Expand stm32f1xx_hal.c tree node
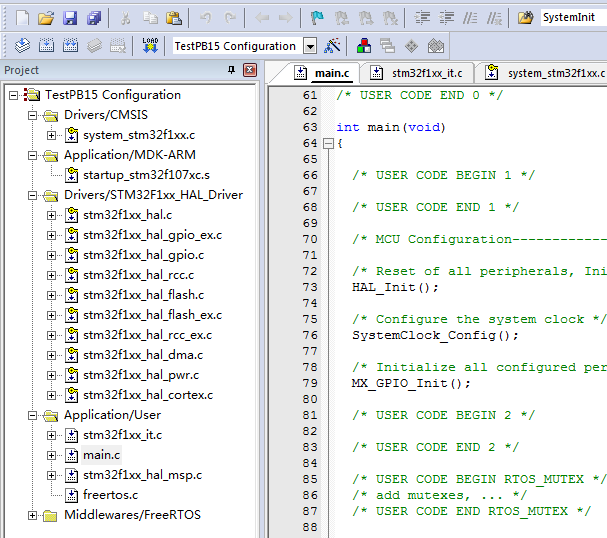This screenshot has width=607, height=538. [x=51, y=216]
